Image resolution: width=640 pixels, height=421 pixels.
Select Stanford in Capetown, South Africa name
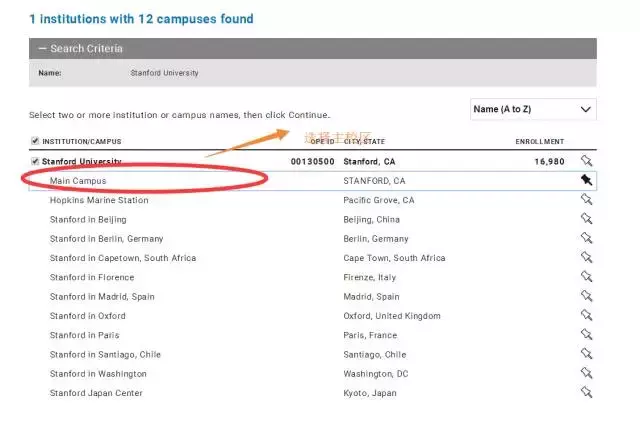tap(123, 258)
